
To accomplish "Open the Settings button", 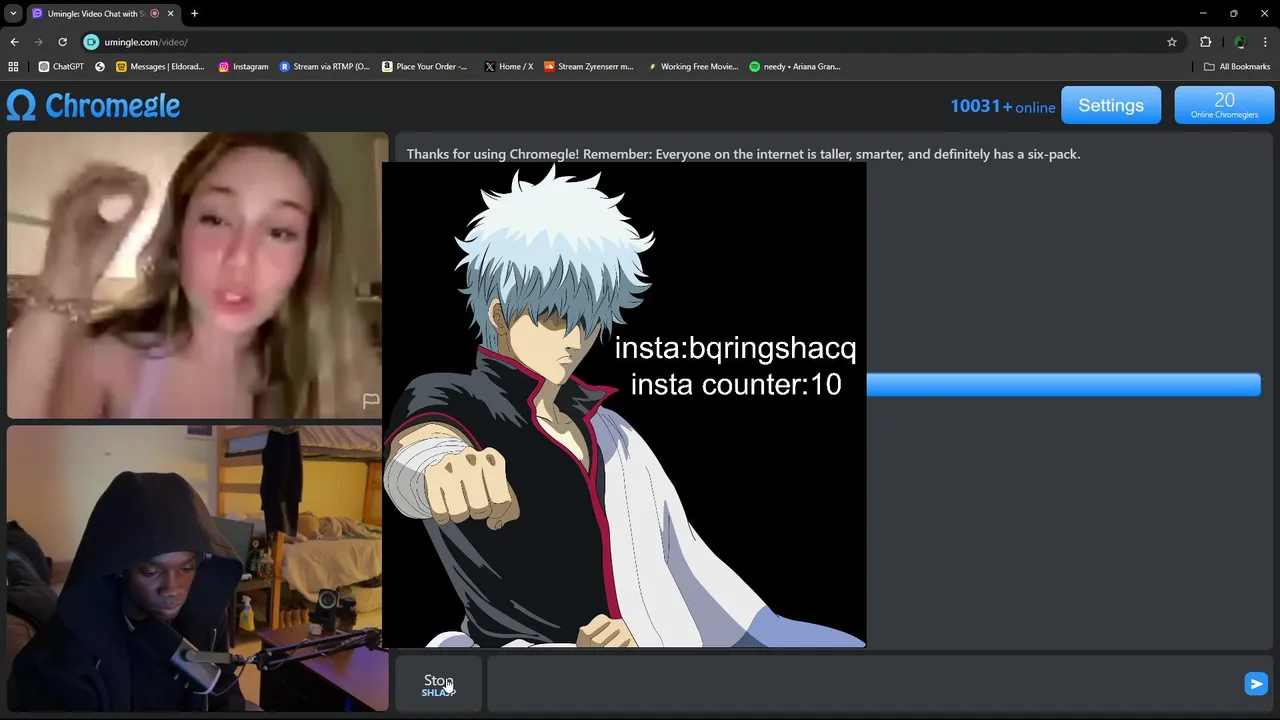I will (x=1111, y=105).
